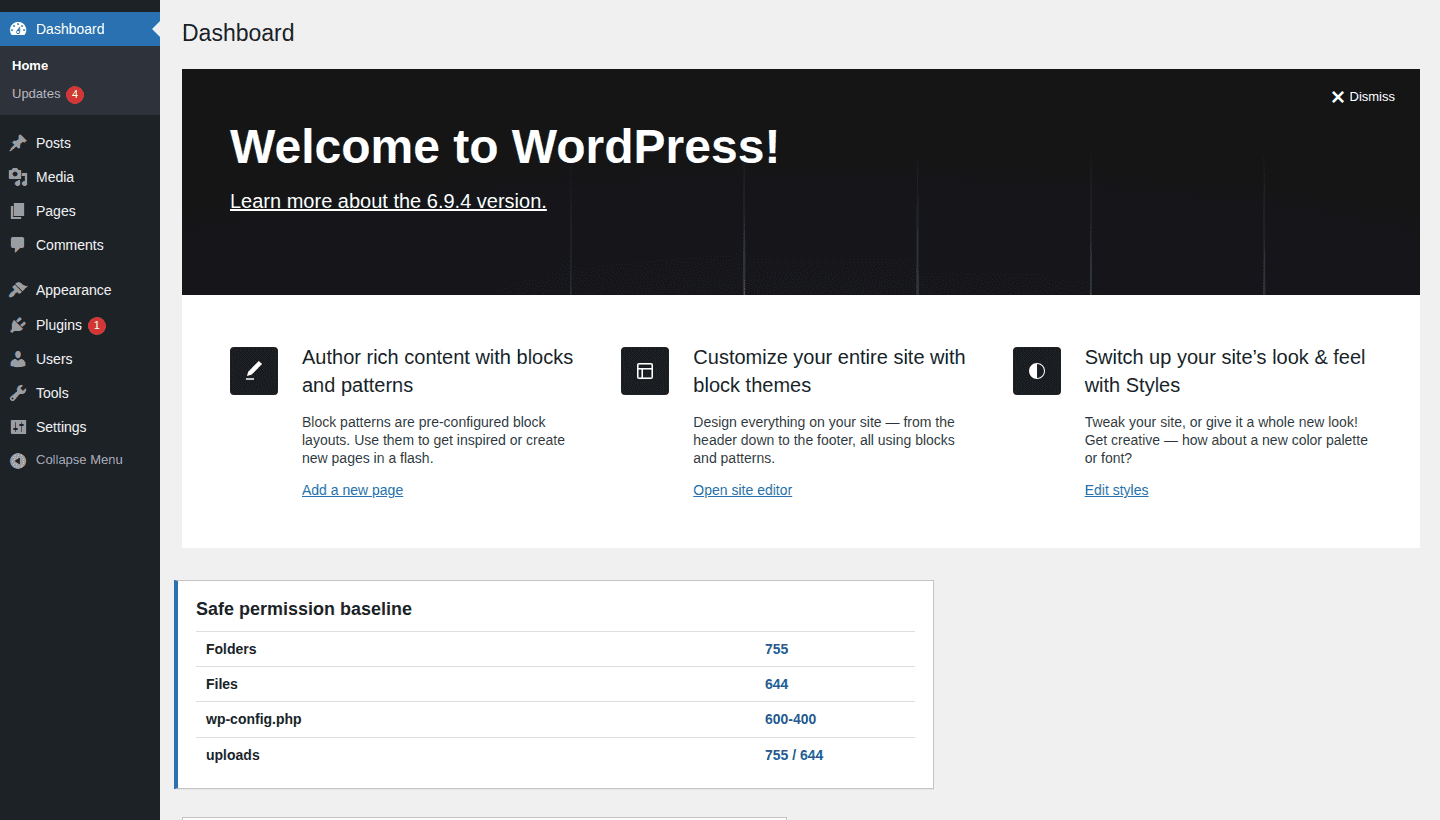1440x820 pixels.
Task: Dismiss the Welcome to WordPress panel
Action: point(1362,97)
